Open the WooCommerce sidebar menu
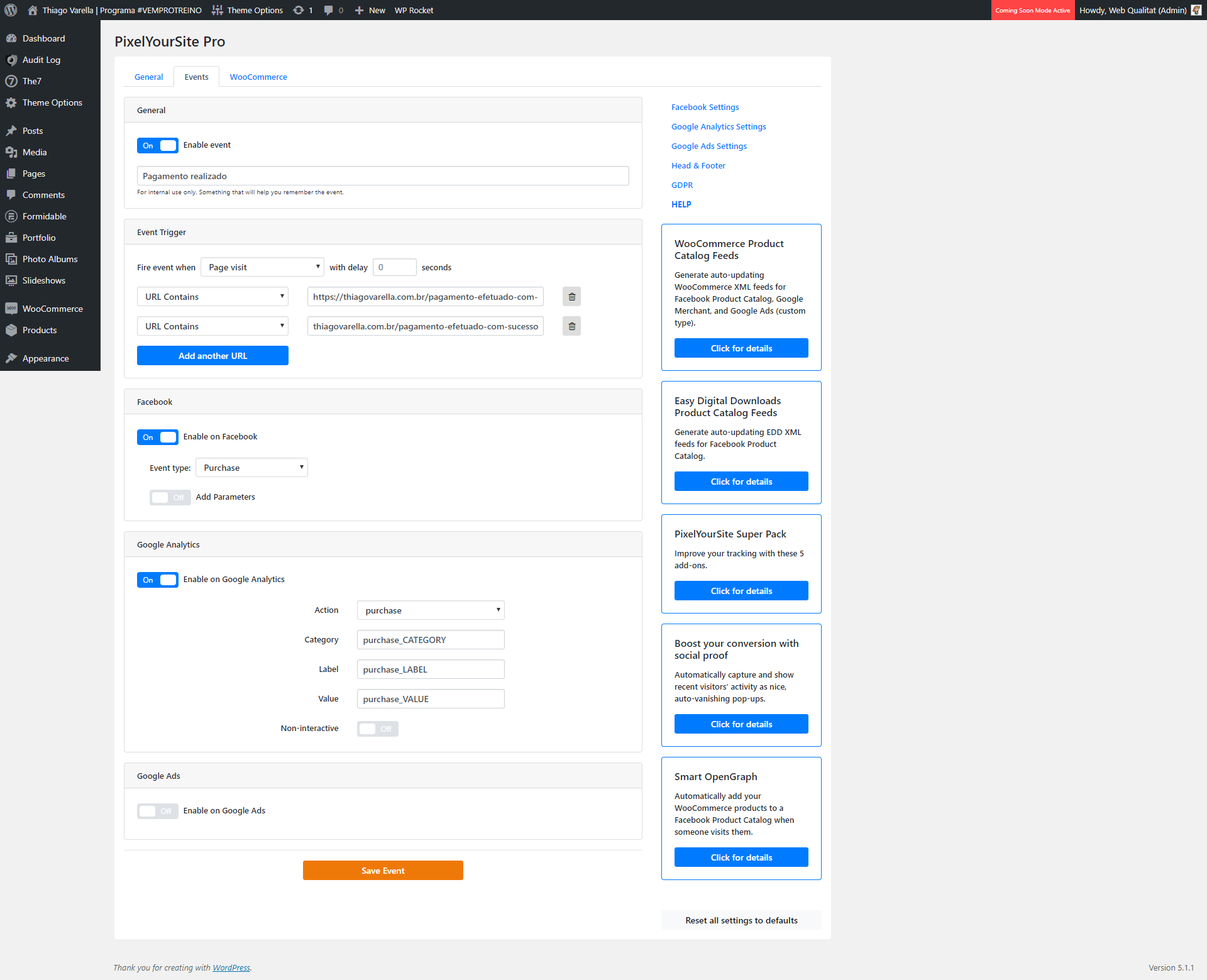The image size is (1207, 980). click(52, 309)
